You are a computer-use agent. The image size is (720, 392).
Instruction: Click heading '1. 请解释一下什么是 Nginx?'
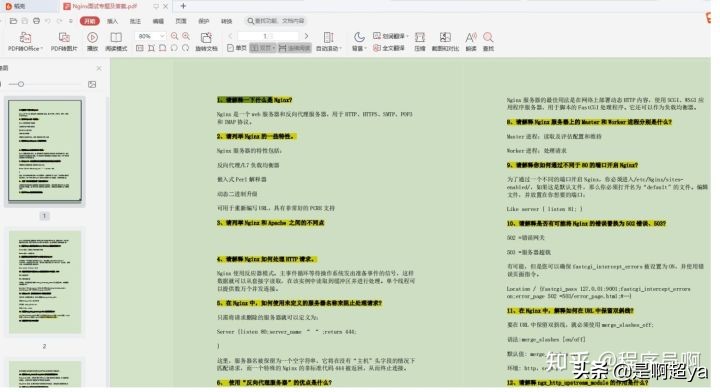click(254, 100)
